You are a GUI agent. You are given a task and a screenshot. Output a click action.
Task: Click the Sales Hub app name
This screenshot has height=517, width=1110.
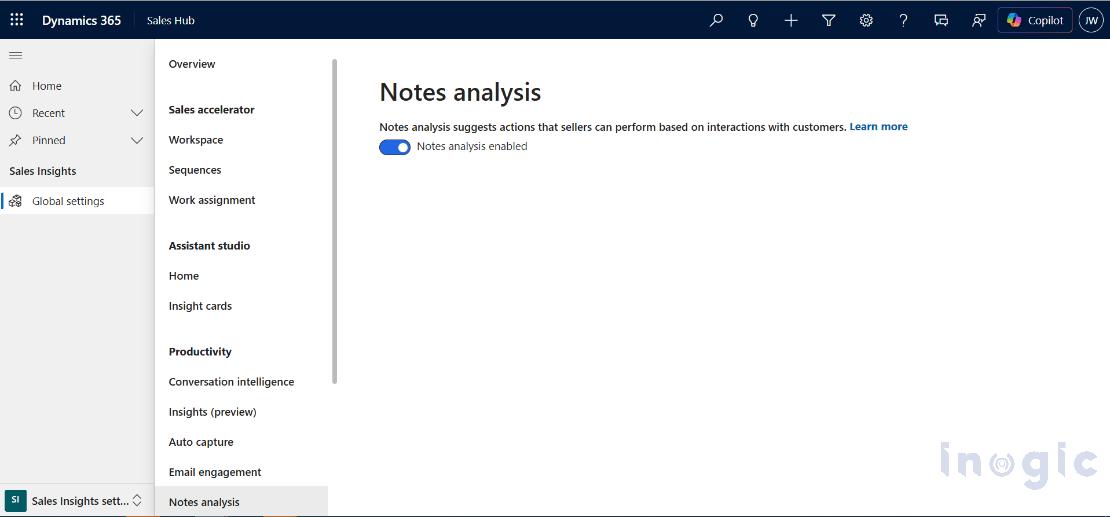pyautogui.click(x=171, y=21)
